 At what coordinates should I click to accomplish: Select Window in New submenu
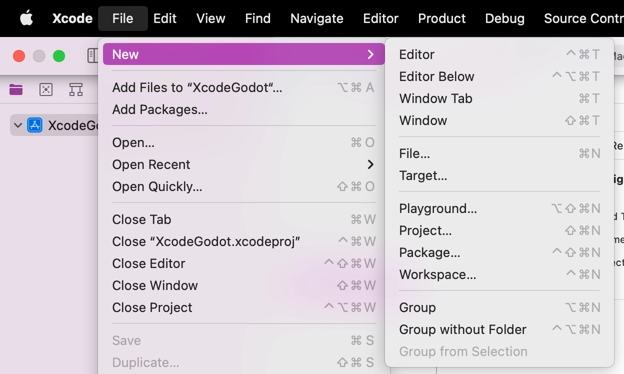499,120
